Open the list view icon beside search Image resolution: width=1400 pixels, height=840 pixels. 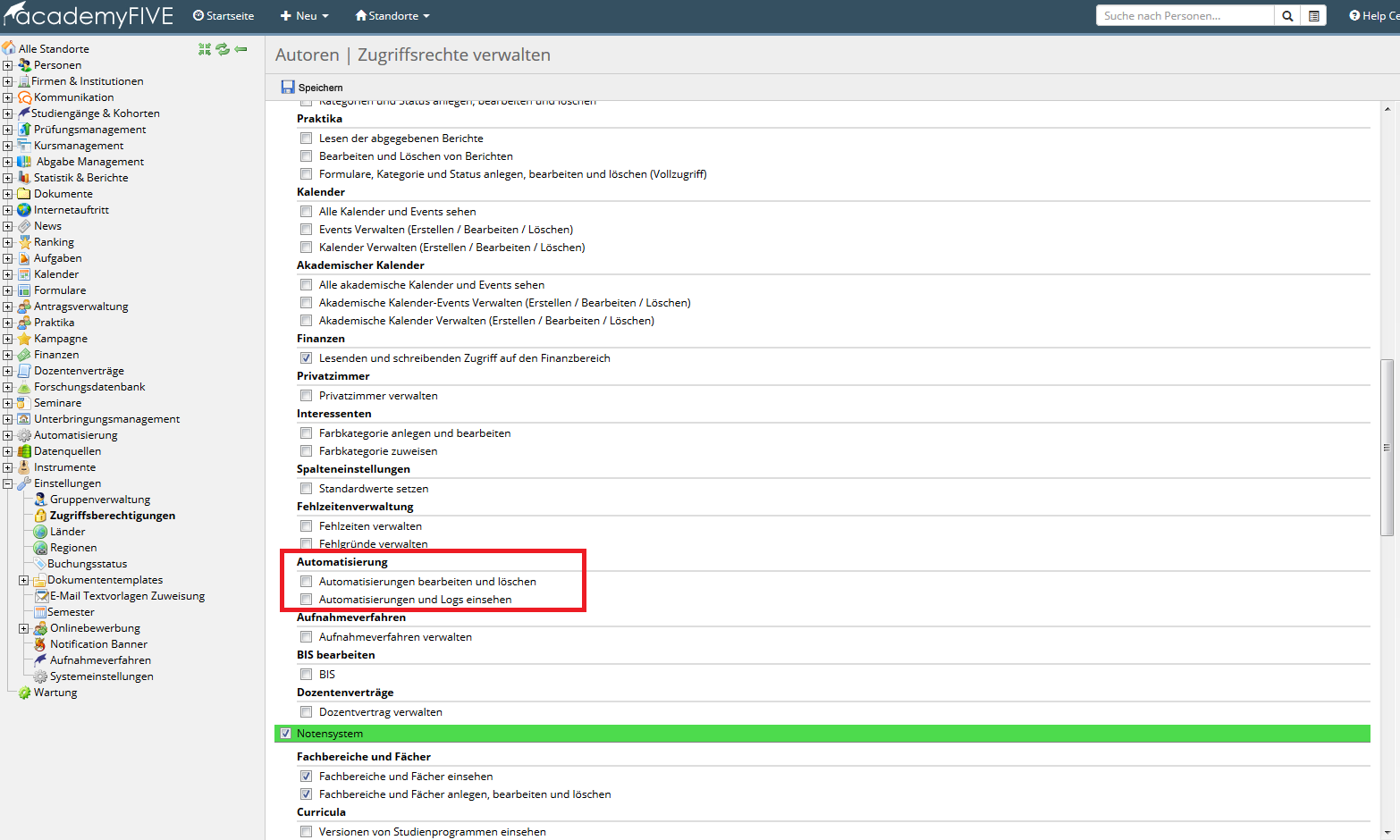click(1313, 16)
